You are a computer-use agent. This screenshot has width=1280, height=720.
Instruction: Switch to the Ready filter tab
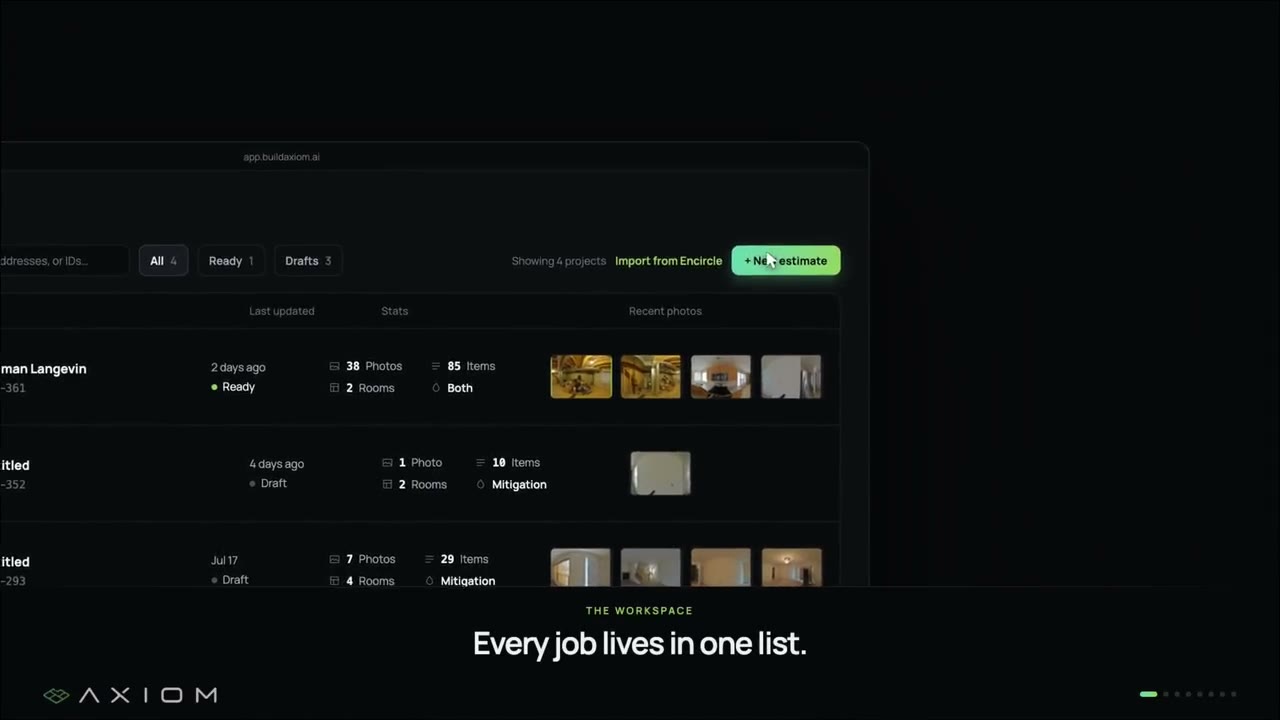point(231,261)
